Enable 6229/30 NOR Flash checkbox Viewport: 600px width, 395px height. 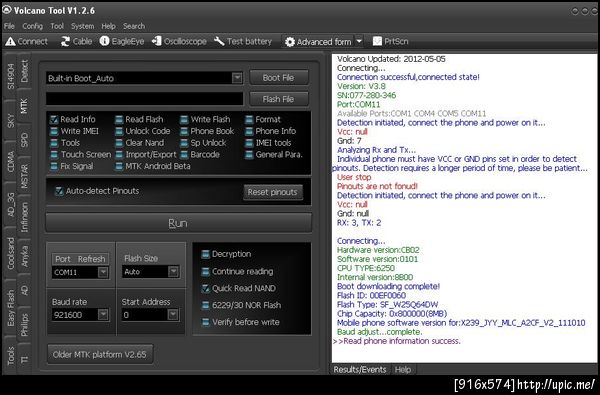point(205,305)
